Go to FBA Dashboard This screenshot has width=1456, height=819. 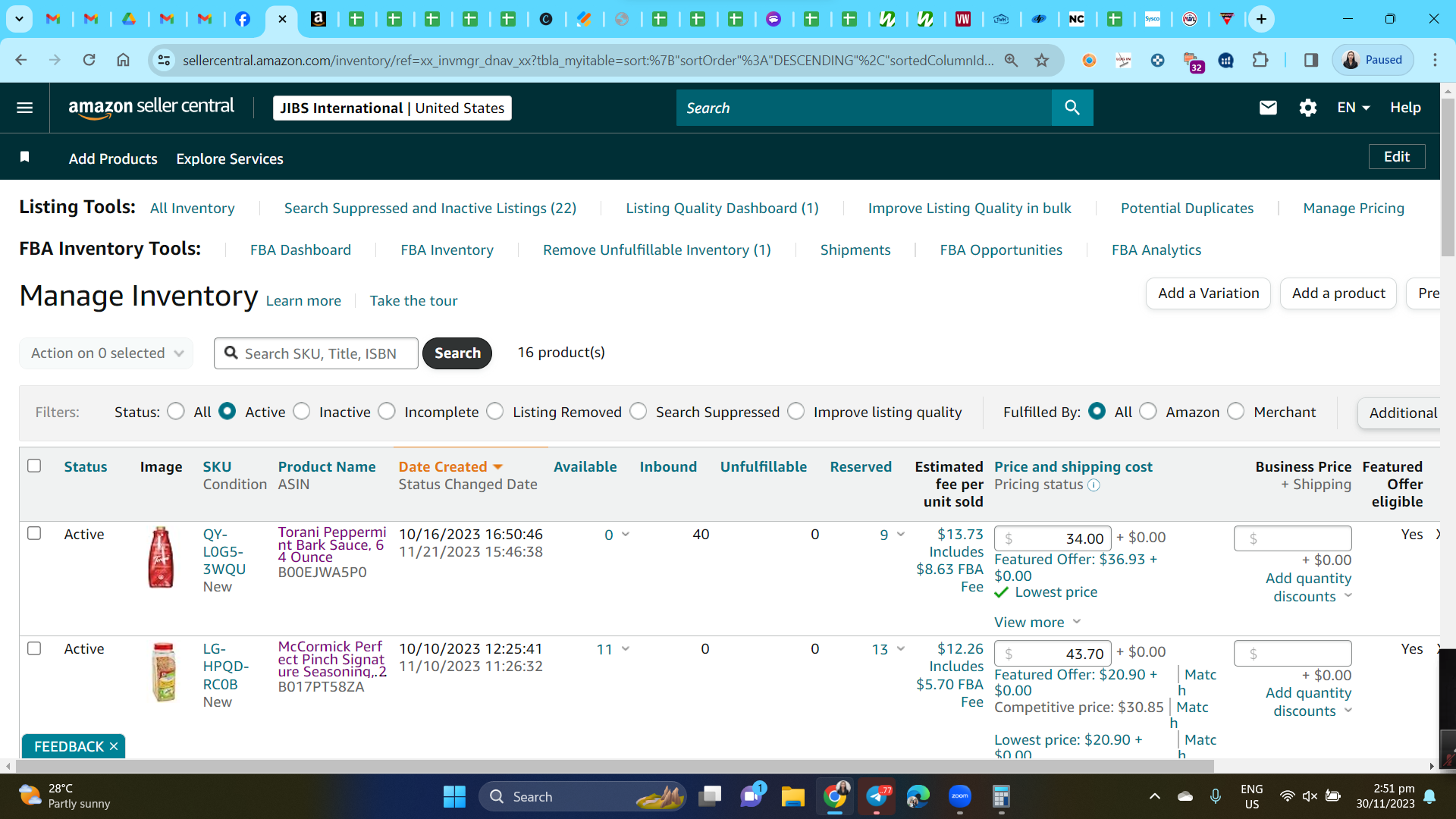[300, 249]
